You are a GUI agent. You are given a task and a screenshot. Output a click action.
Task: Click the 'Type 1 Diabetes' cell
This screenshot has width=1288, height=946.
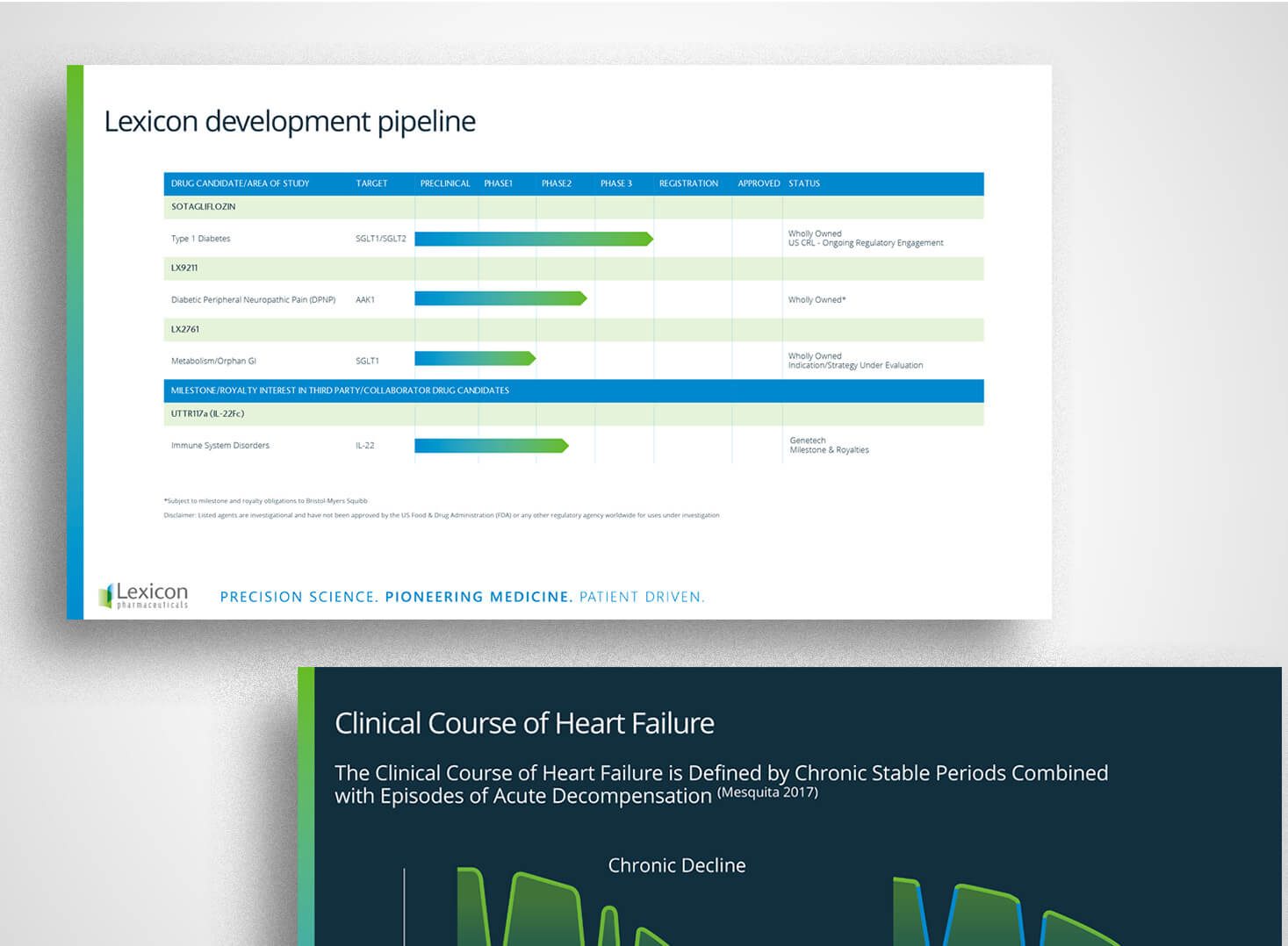(x=200, y=239)
